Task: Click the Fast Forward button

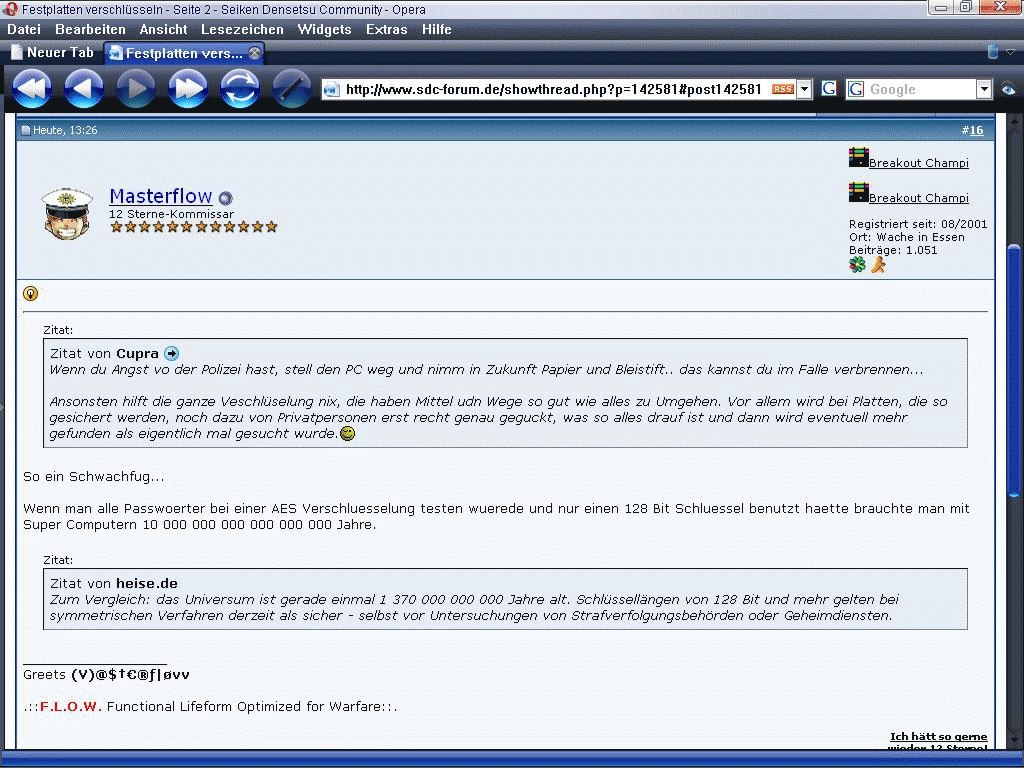Action: [x=188, y=88]
